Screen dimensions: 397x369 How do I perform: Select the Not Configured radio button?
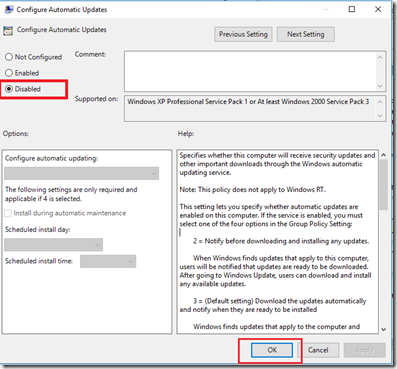coord(9,57)
